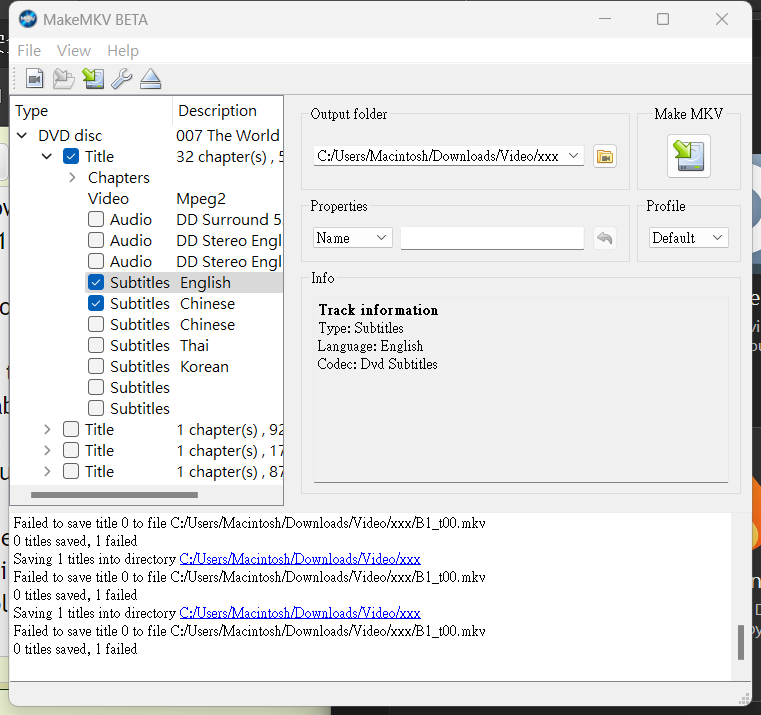Check the Title with 1 chapter, 17 checkbox
This screenshot has height=715, width=761.
[x=71, y=450]
